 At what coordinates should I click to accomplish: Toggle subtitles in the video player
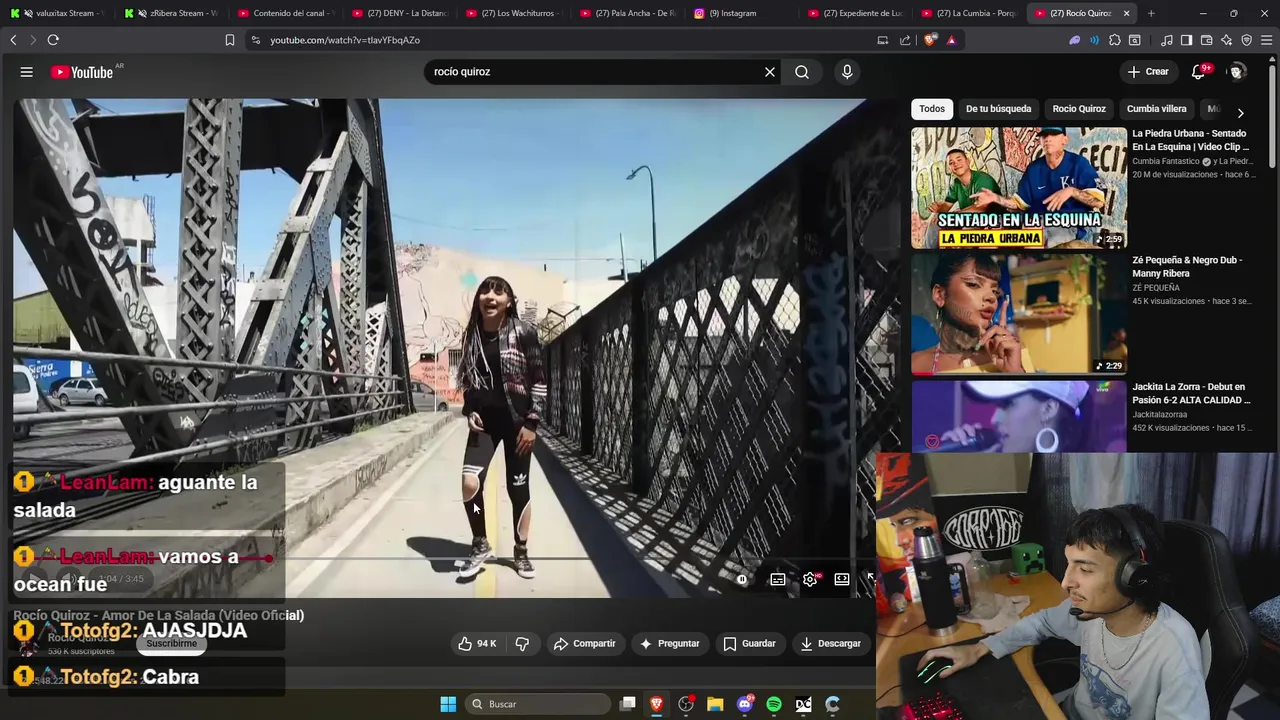pos(777,579)
